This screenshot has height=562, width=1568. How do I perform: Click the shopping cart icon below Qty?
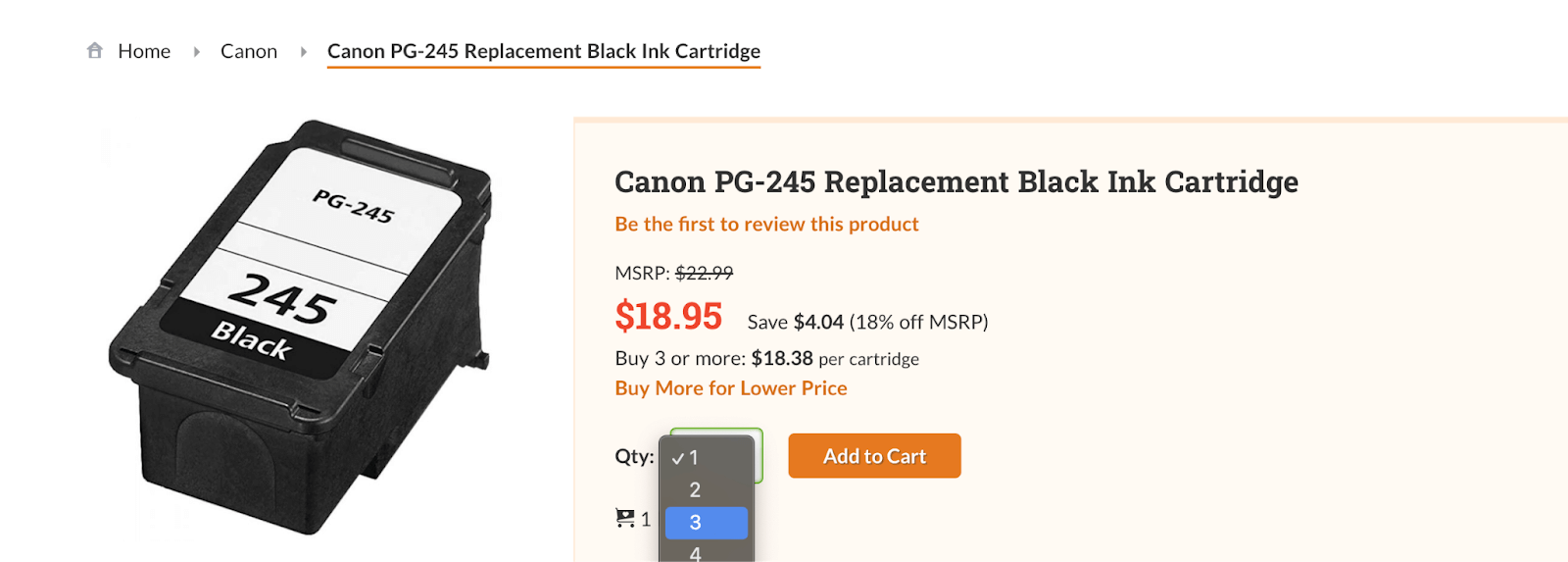pyautogui.click(x=624, y=518)
